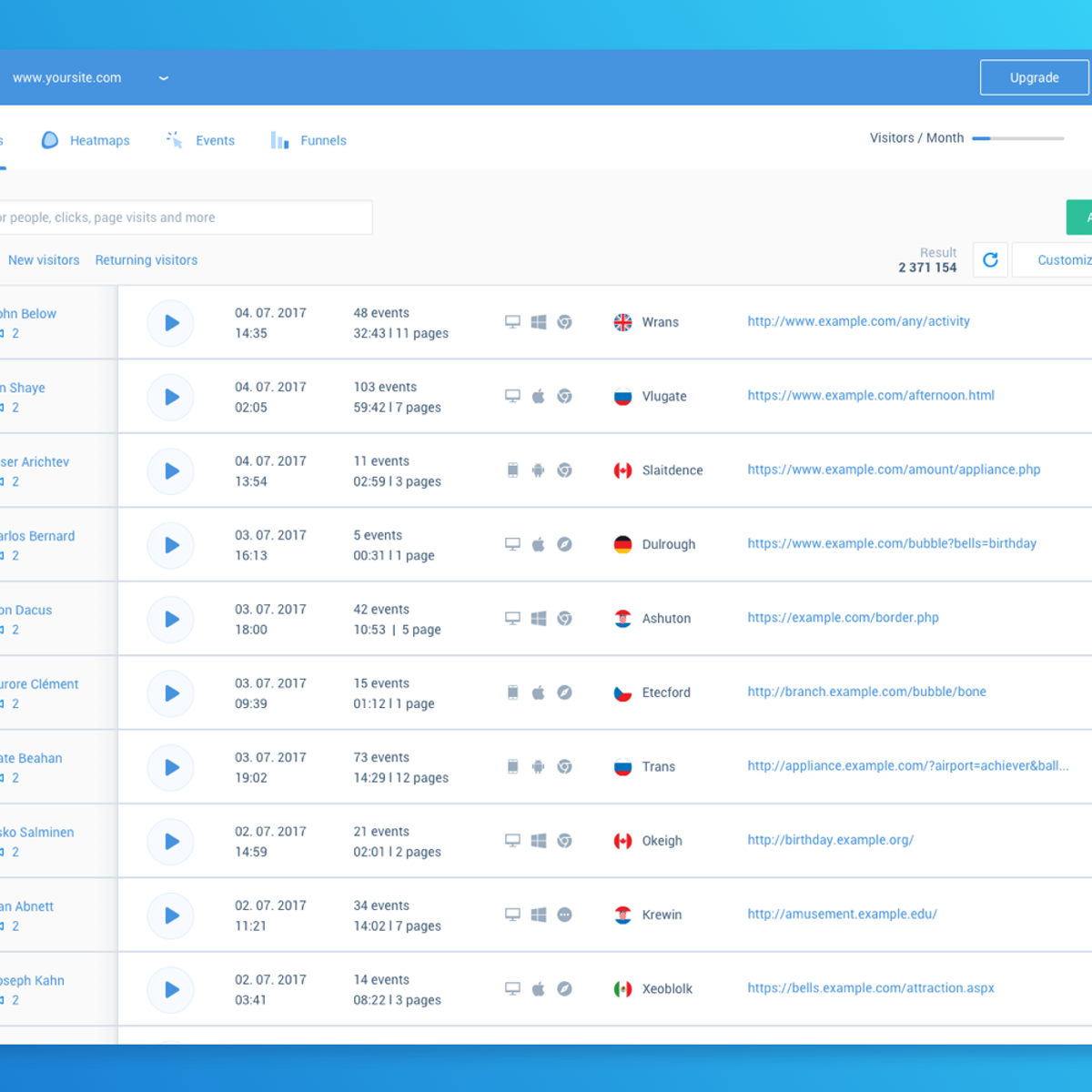Click the Upgrade button
The width and height of the screenshot is (1092, 1092).
(x=1034, y=77)
